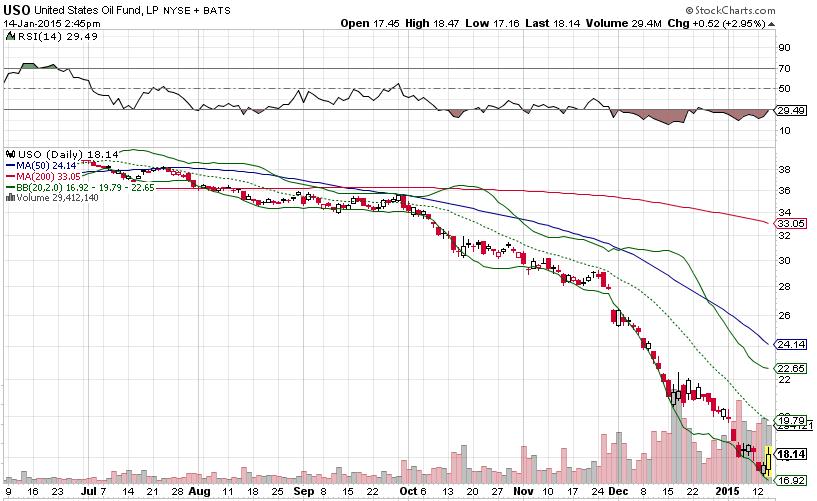Click the 'NYSE + BATS' exchange label
The image size is (817, 501).
[x=196, y=10]
